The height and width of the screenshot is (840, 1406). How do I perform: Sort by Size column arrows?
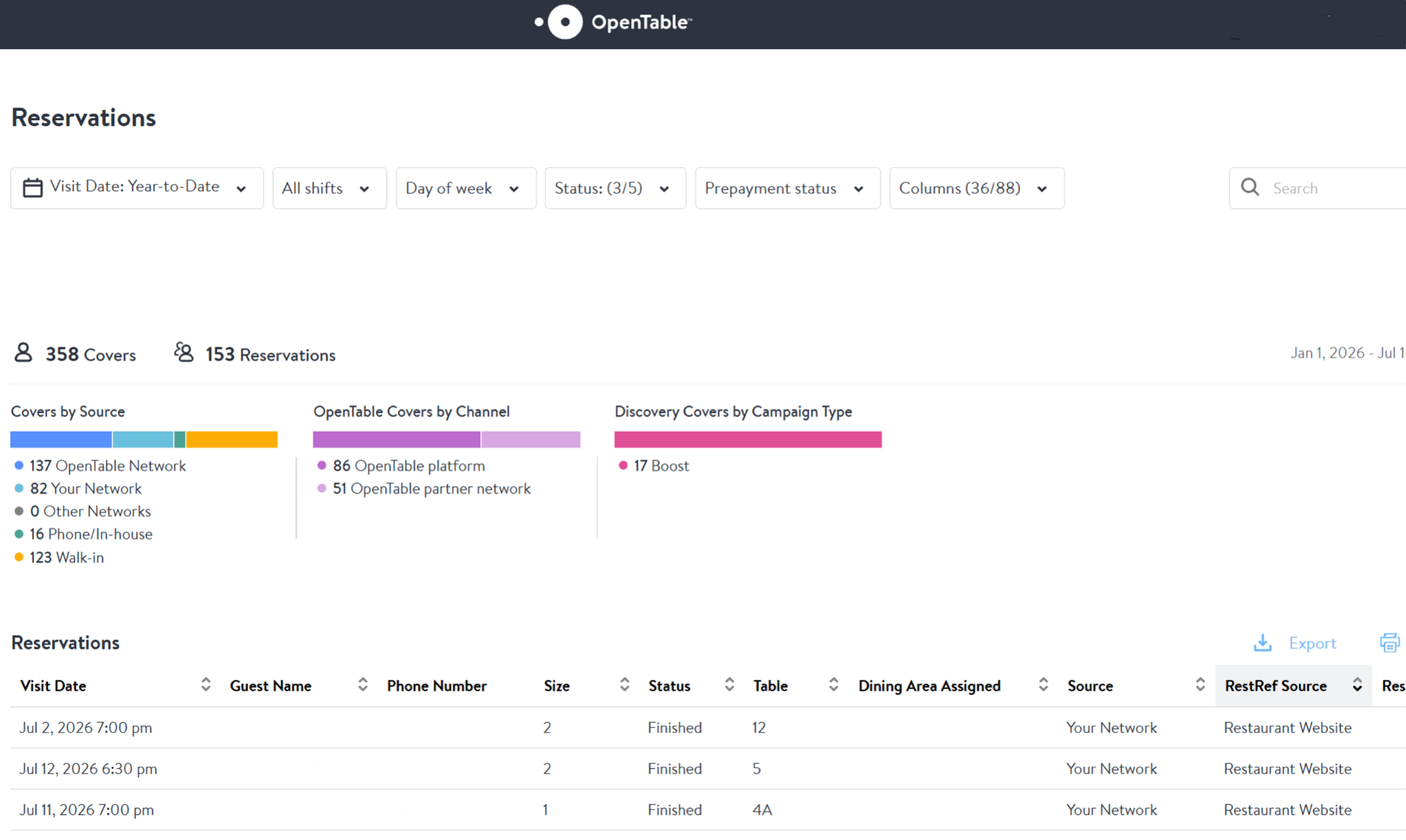[624, 685]
